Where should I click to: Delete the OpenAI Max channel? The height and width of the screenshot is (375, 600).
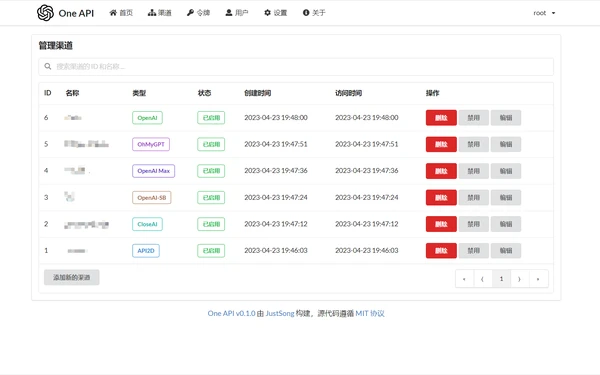coord(441,171)
